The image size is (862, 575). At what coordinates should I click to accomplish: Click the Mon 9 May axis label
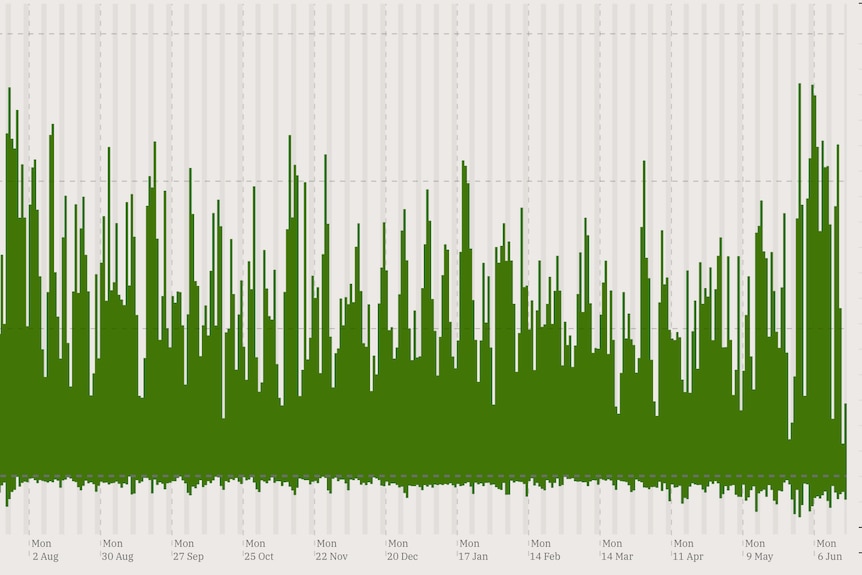pos(759,550)
